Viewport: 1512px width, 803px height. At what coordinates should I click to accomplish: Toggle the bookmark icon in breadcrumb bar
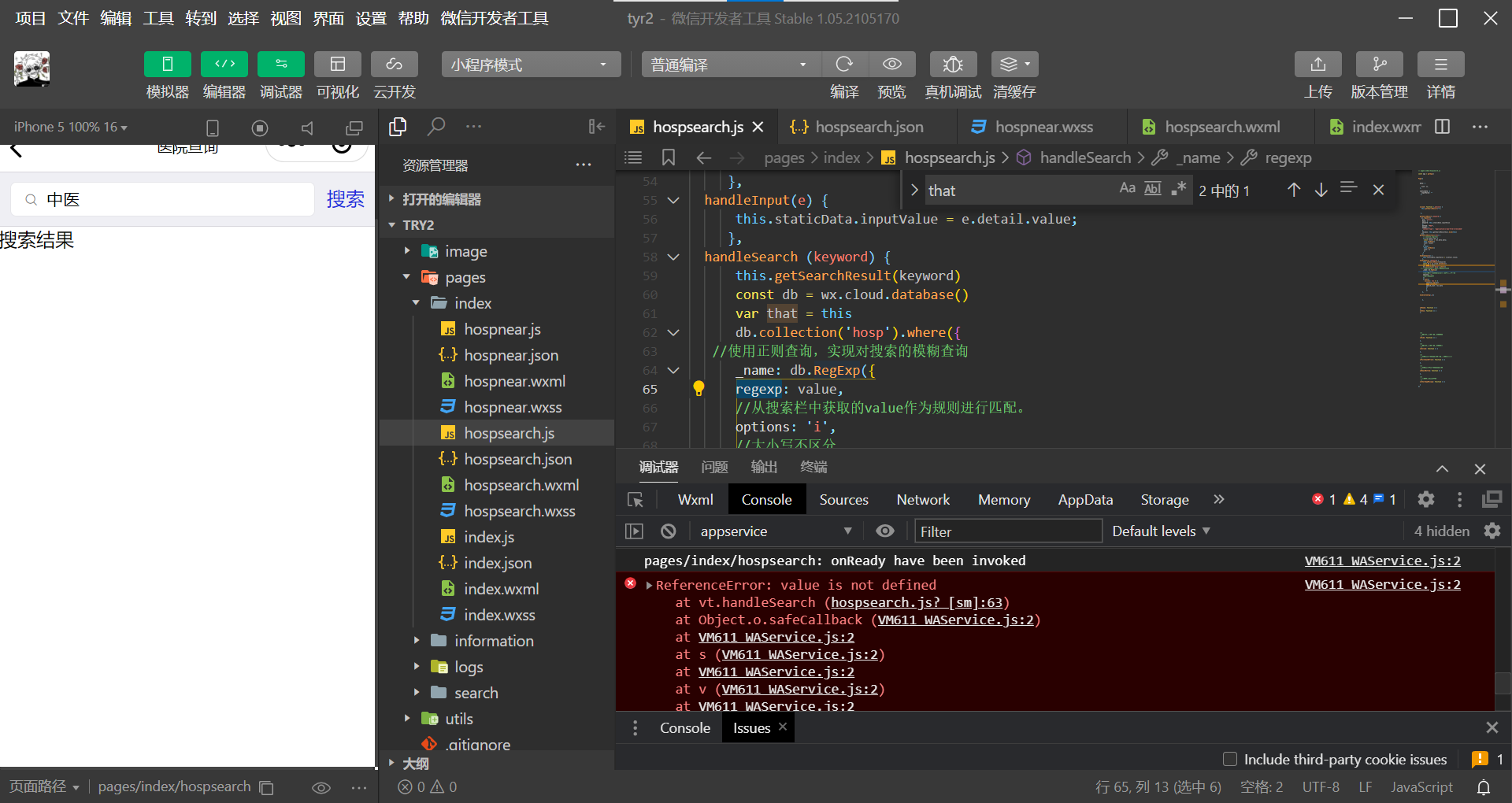point(669,157)
